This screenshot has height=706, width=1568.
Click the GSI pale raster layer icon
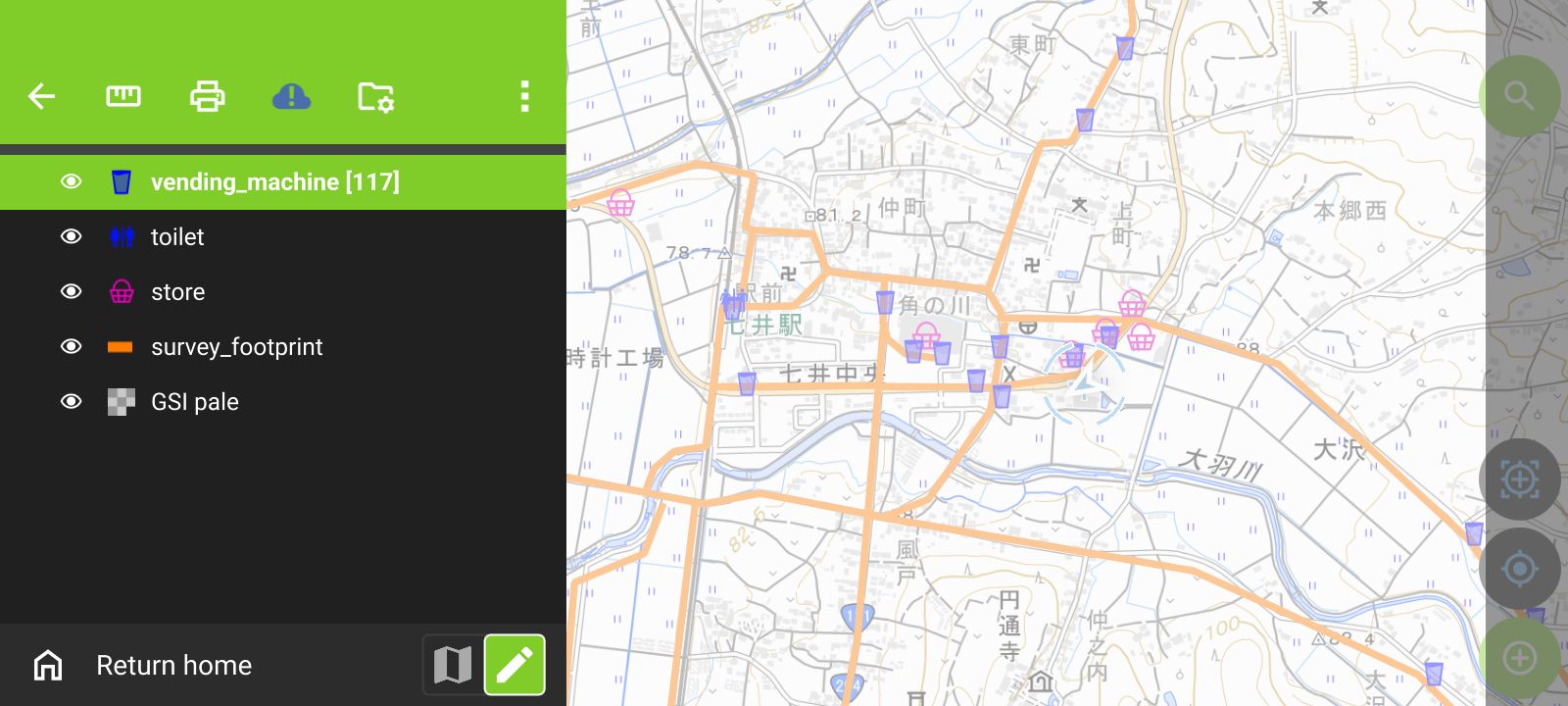click(122, 402)
